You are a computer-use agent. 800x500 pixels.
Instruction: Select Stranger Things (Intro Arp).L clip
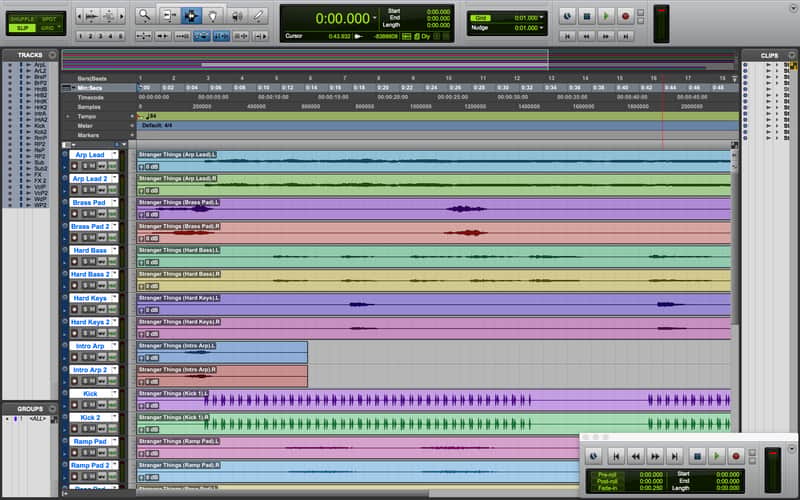[222, 352]
